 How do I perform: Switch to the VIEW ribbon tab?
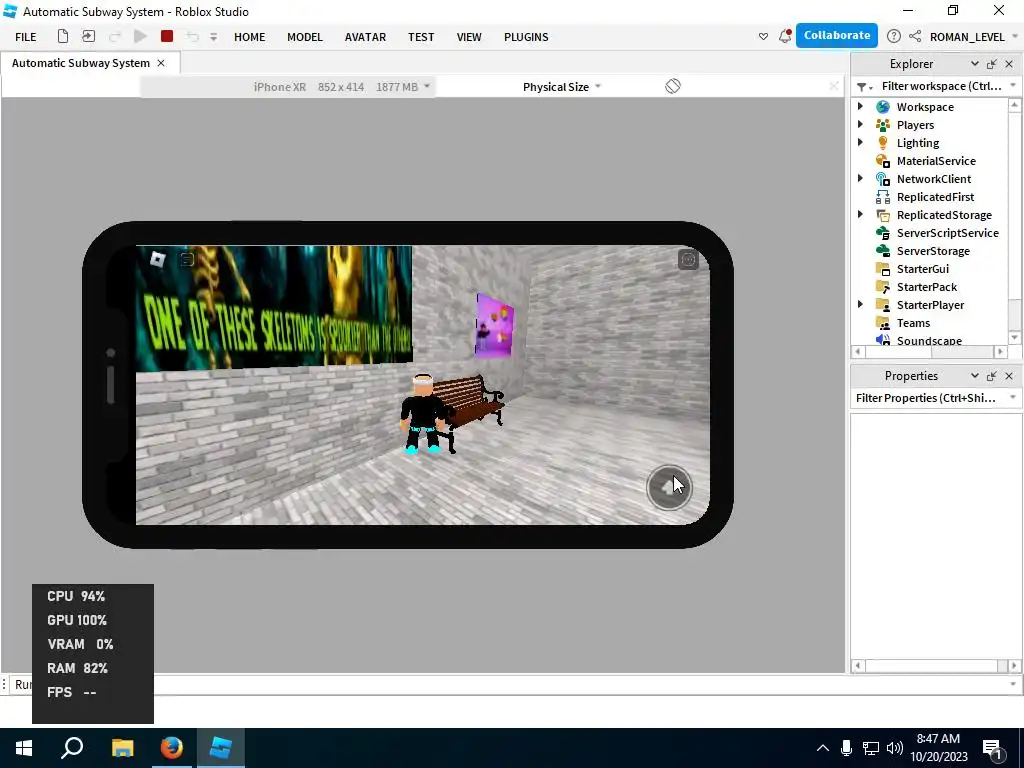pos(469,37)
